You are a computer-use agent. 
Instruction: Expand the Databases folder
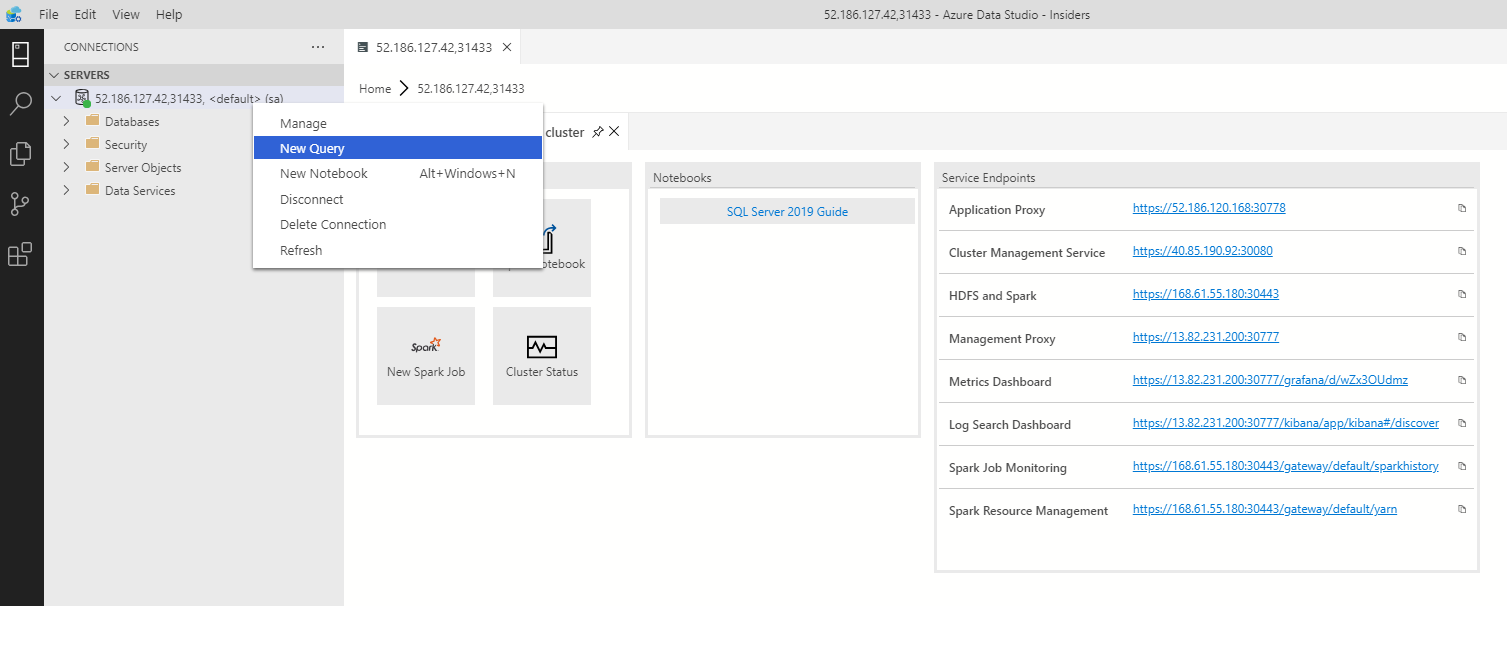pos(65,121)
